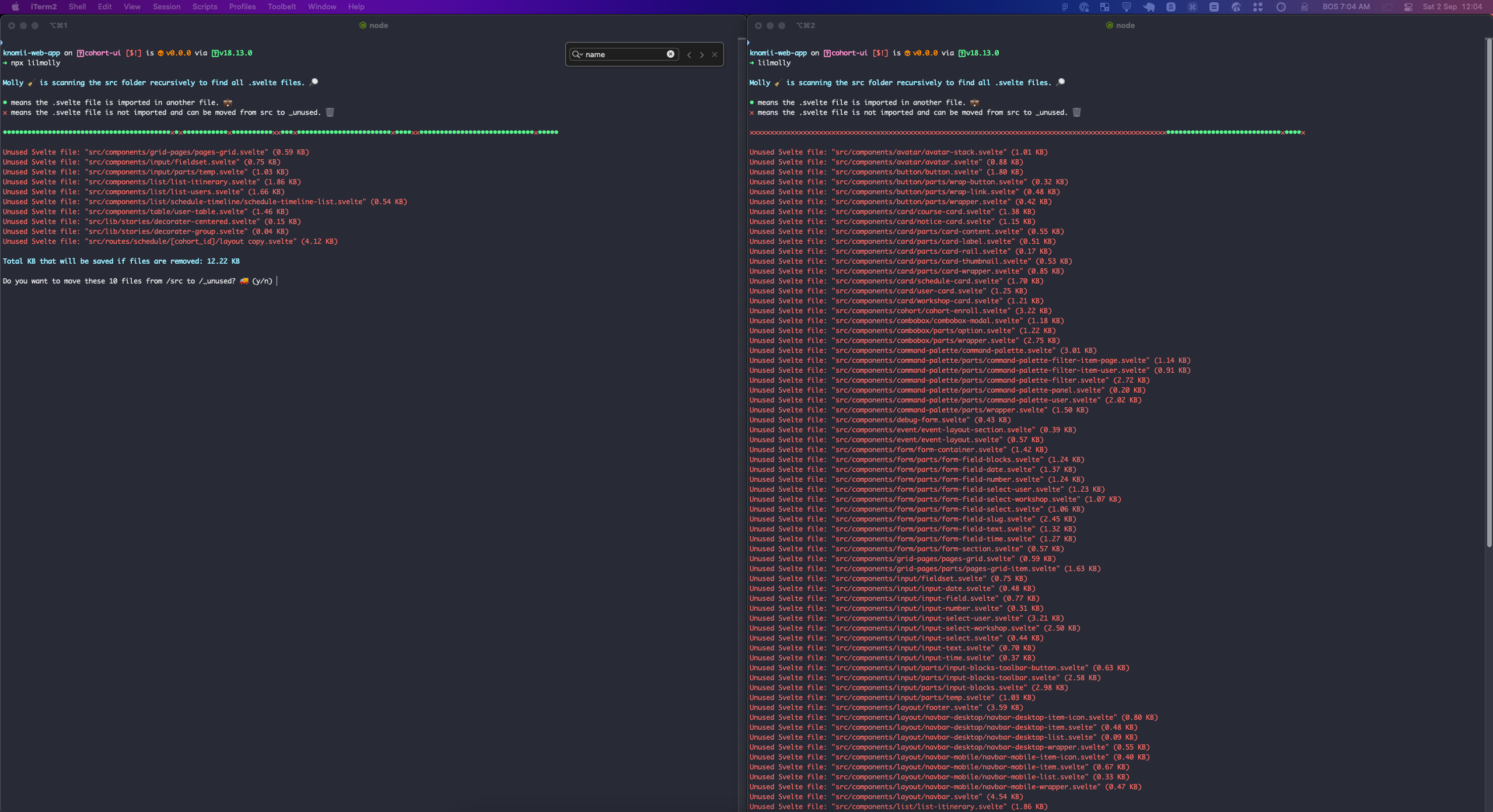Click the 'knomii-web-app' prompt in the left window
This screenshot has height=812, width=1493.
[32, 53]
